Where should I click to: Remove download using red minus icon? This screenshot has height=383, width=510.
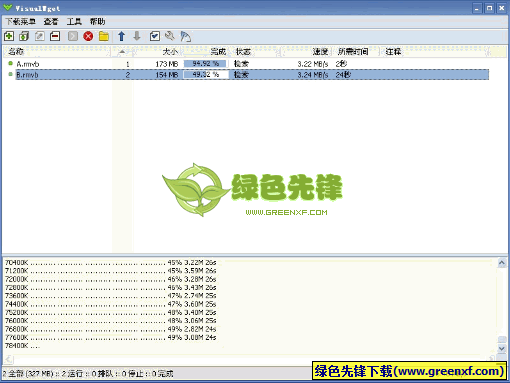pyautogui.click(x=55, y=36)
